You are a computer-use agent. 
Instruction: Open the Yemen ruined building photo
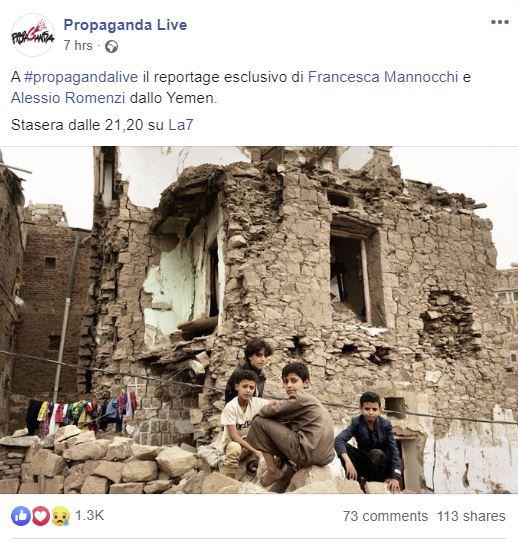tap(259, 320)
